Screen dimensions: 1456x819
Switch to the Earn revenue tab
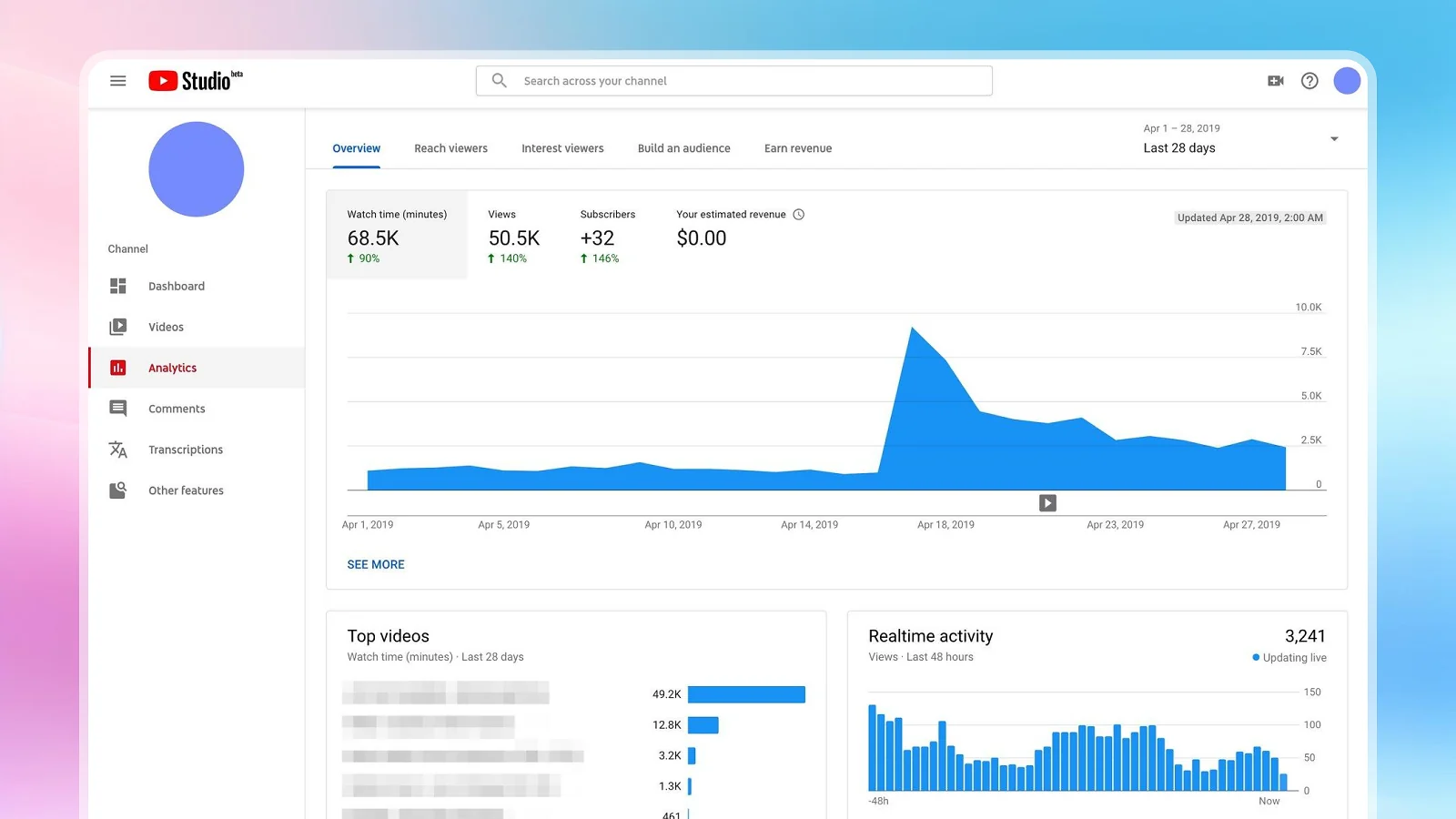(x=798, y=148)
